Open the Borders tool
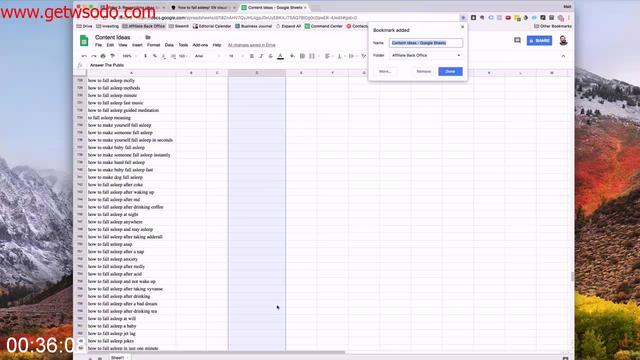The image size is (640, 360). 302,56
